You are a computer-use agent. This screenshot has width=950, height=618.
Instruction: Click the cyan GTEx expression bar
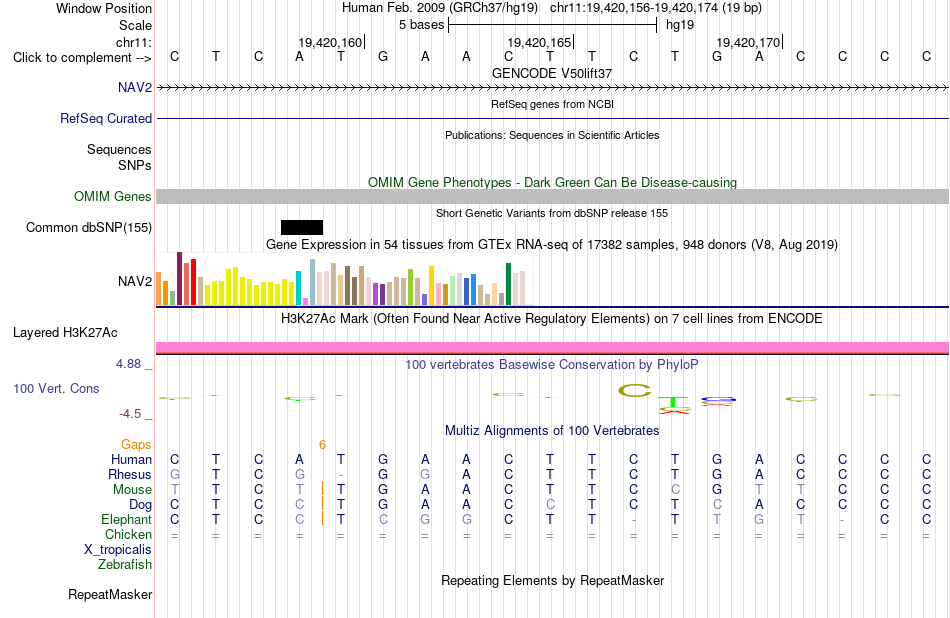[298, 288]
